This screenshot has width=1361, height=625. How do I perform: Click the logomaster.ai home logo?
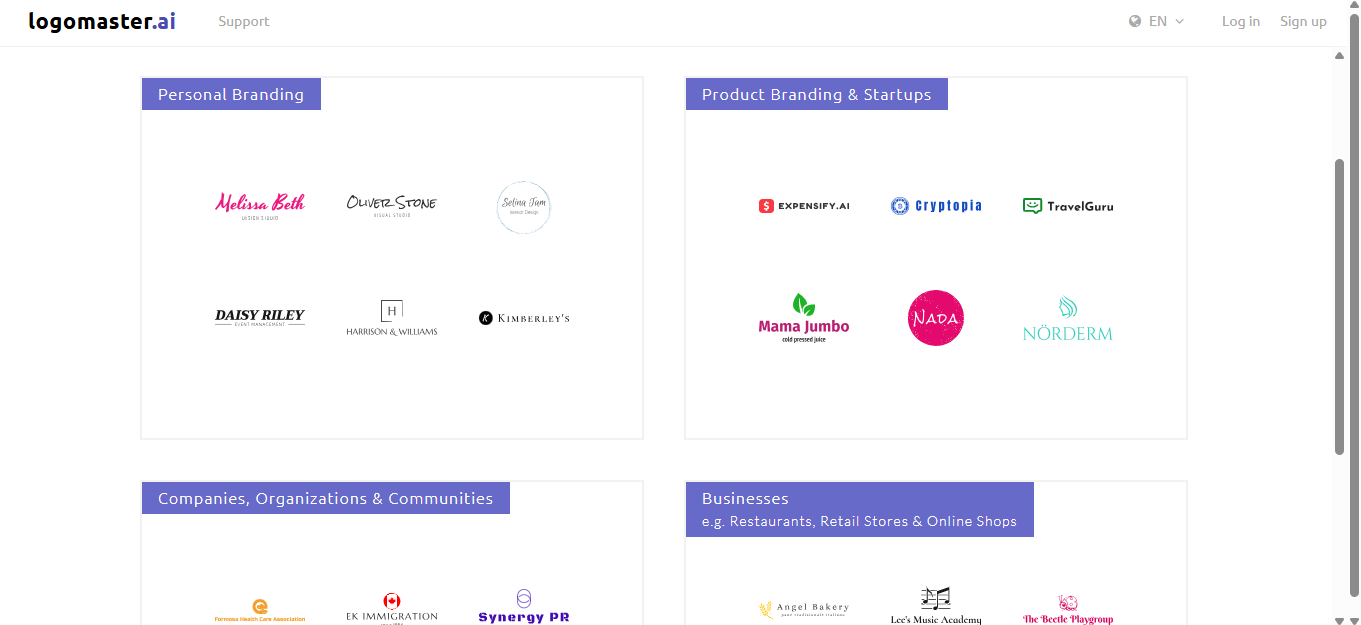click(x=102, y=21)
